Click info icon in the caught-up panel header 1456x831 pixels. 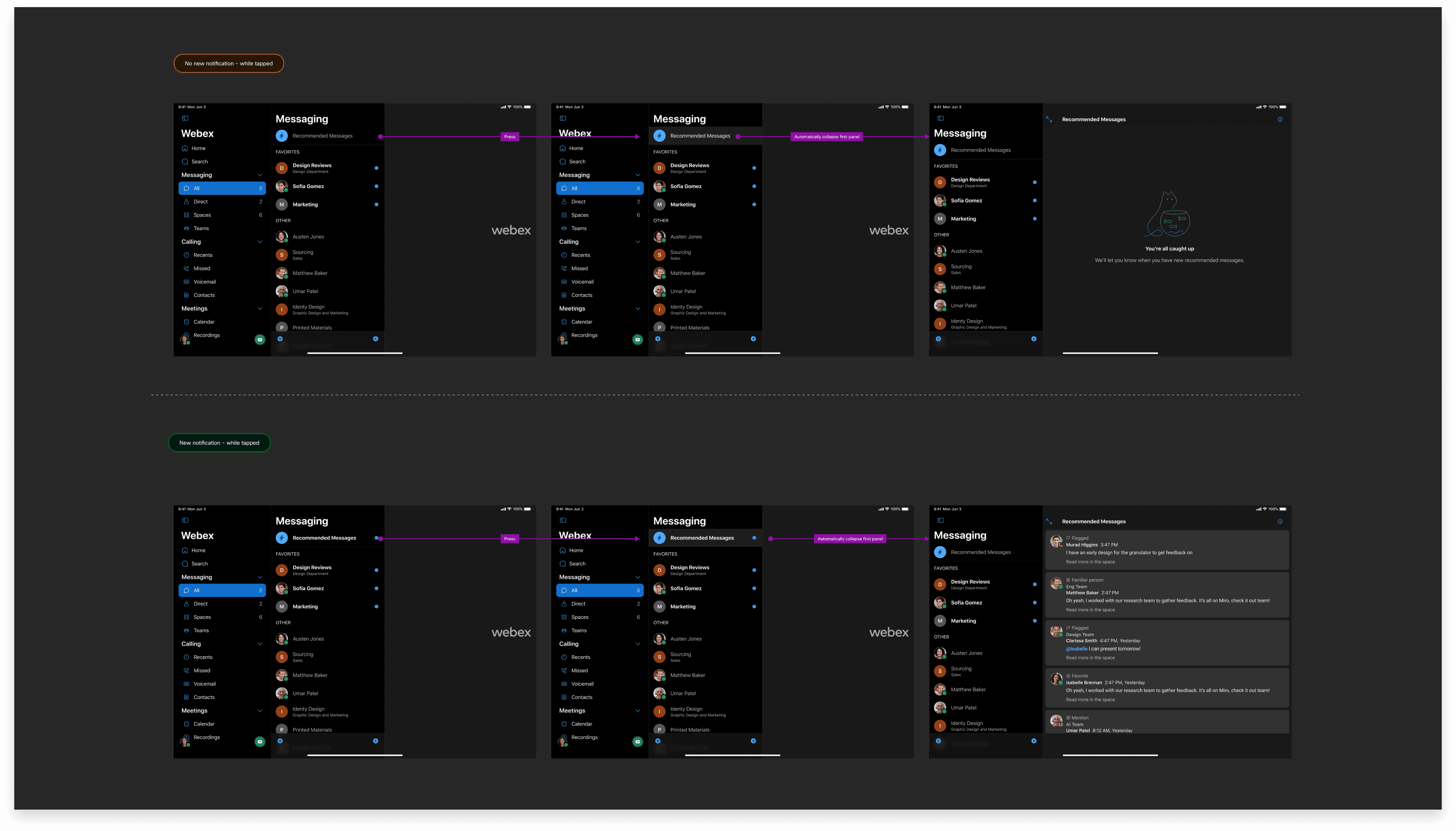click(x=1279, y=119)
